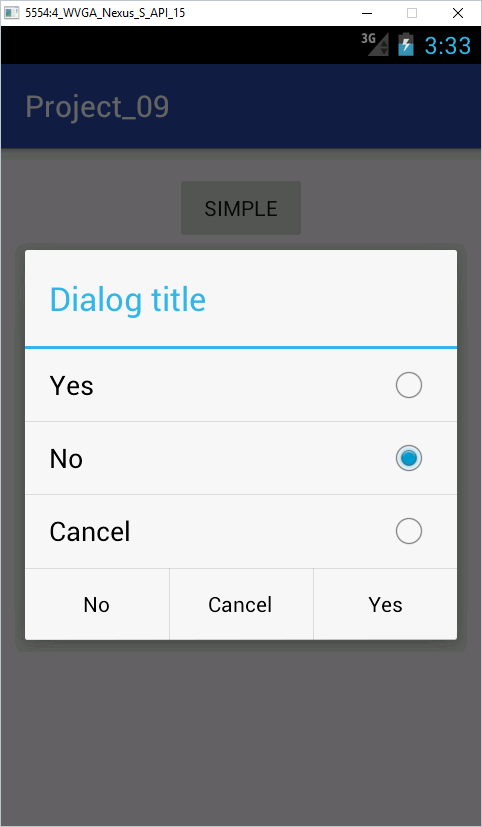Click the 5554:4_WVGA_Nexus_S_API_15 title bar text
The image size is (482, 827).
coord(105,13)
